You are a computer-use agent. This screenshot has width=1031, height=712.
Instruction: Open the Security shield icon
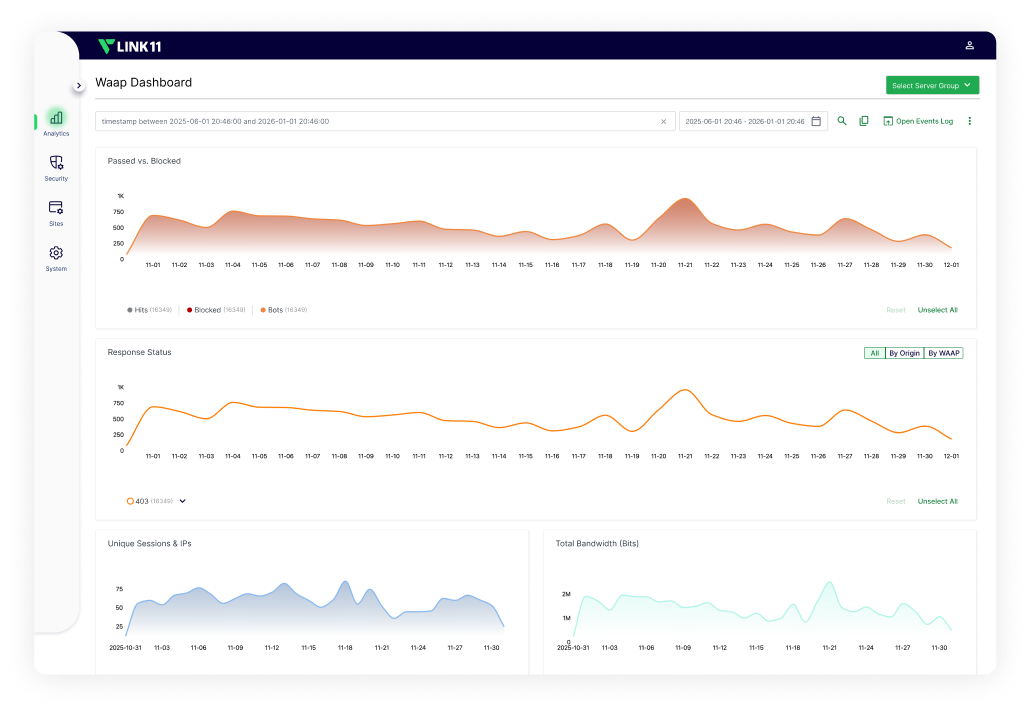(x=56, y=163)
